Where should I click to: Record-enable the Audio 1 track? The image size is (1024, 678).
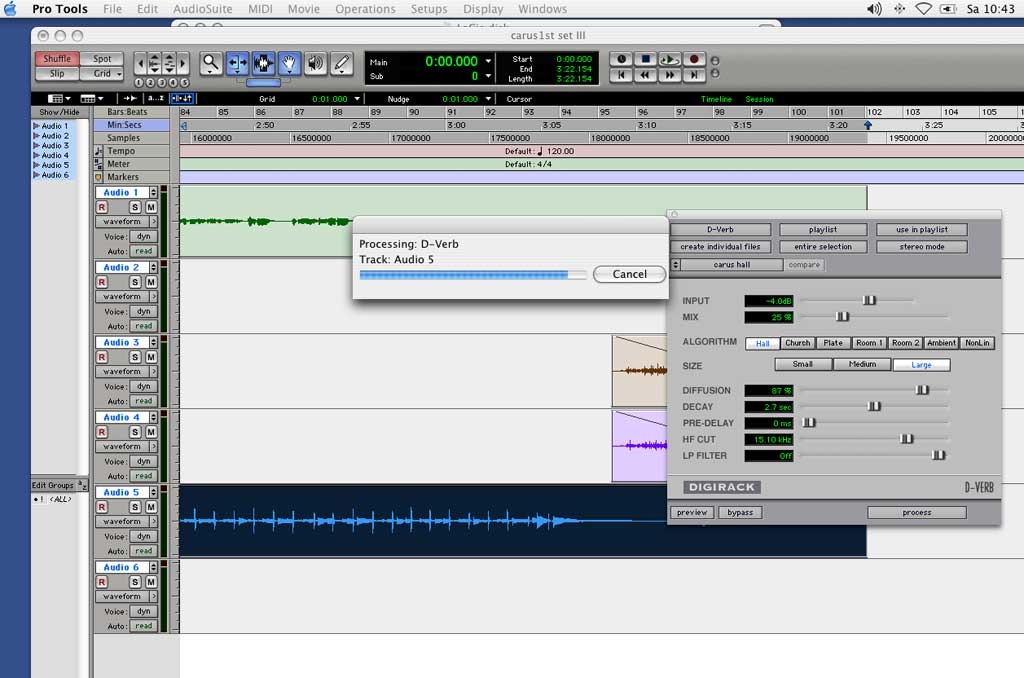pyautogui.click(x=102, y=207)
